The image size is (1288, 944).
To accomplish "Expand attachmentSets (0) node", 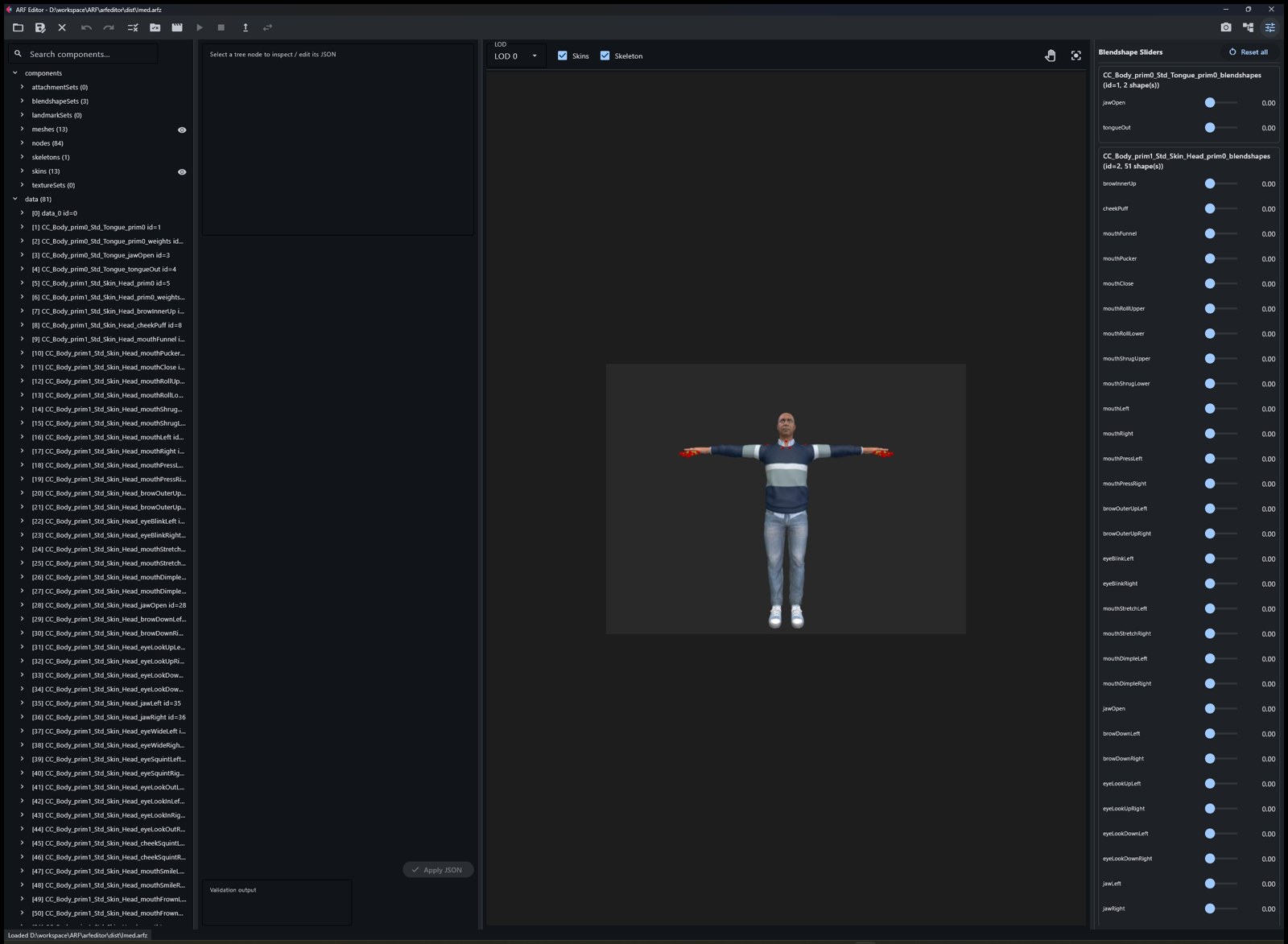I will tap(23, 87).
